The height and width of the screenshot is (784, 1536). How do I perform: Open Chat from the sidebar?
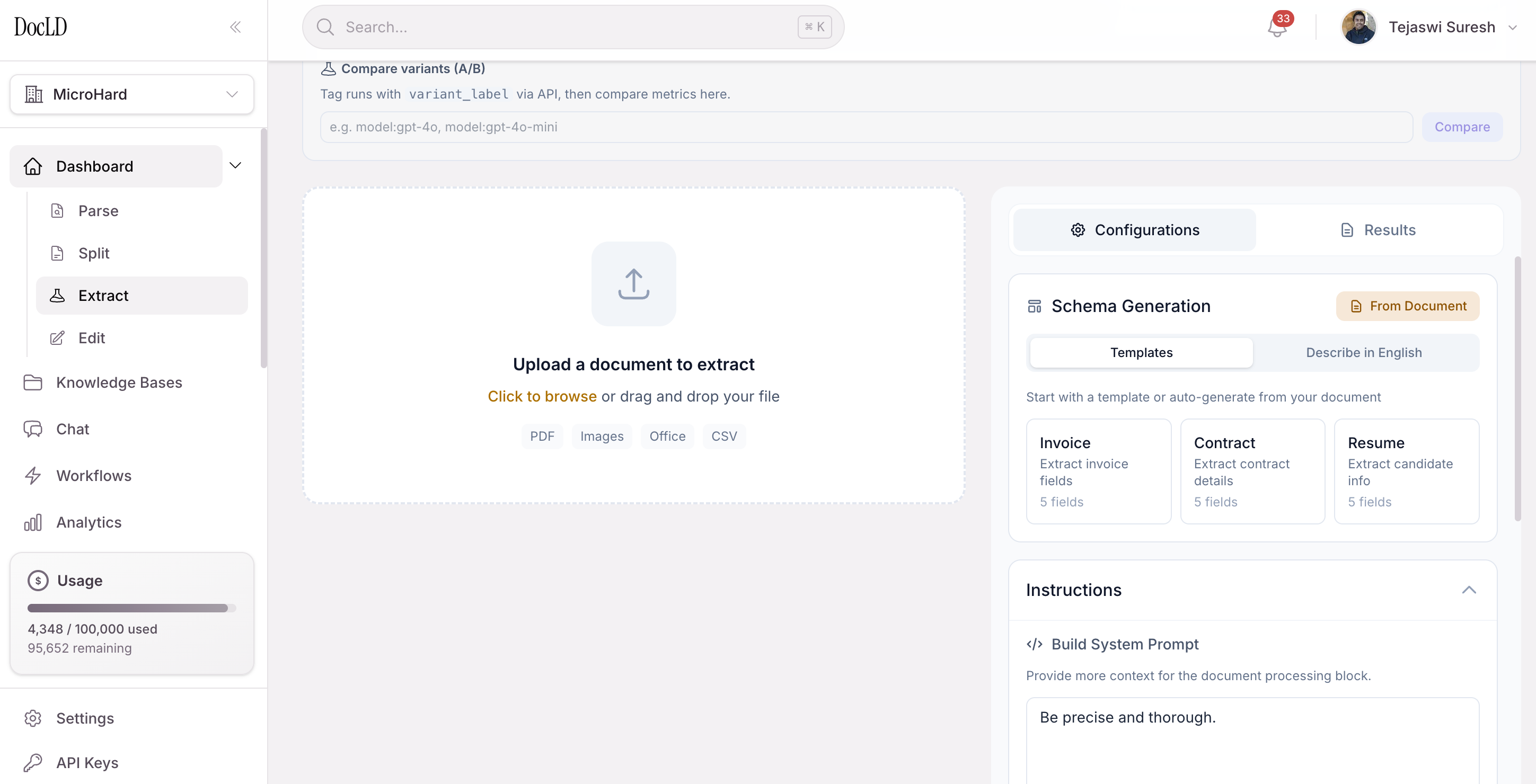click(72, 429)
